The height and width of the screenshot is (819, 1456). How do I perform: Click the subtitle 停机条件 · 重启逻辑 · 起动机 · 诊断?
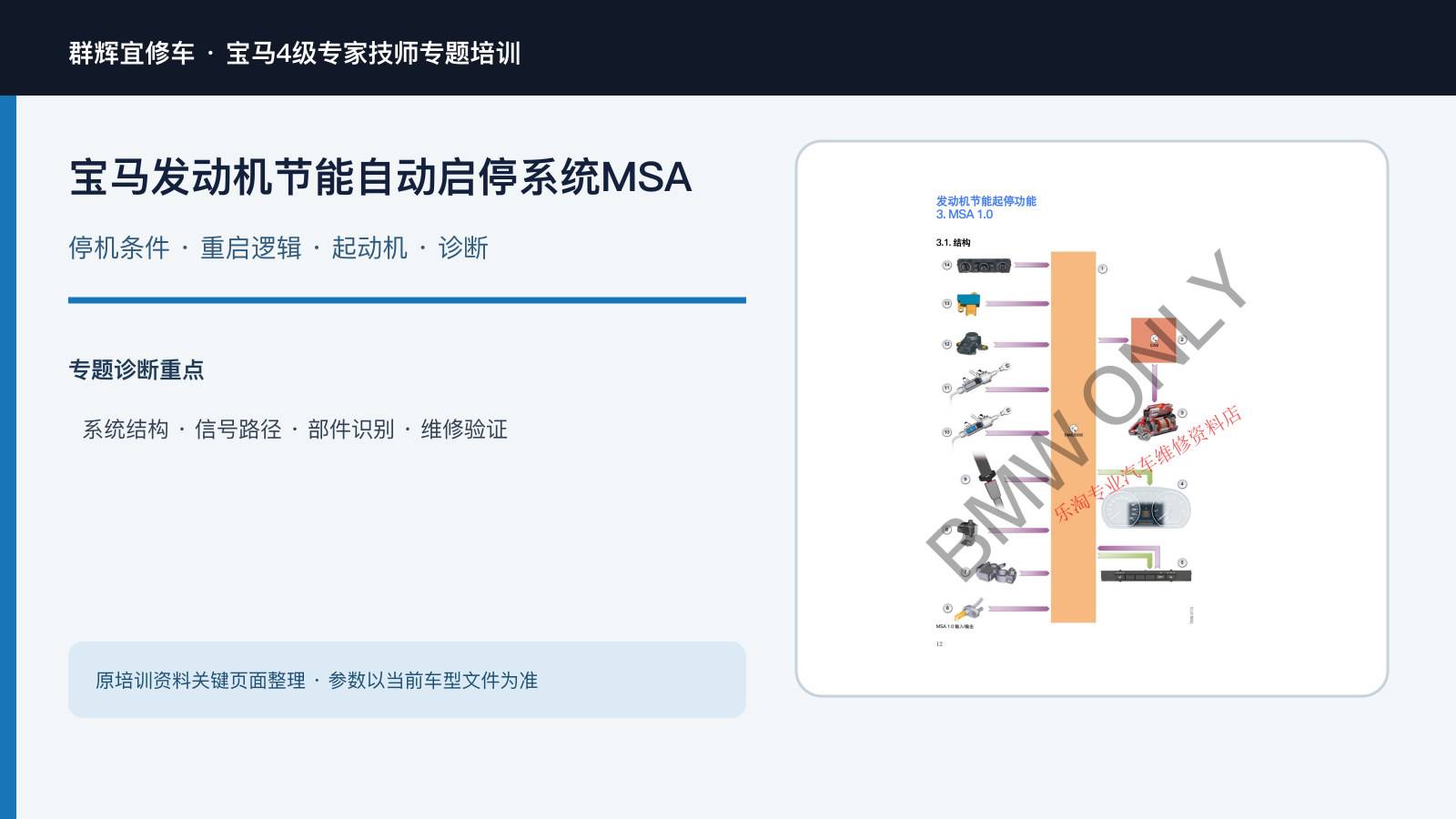tap(278, 248)
